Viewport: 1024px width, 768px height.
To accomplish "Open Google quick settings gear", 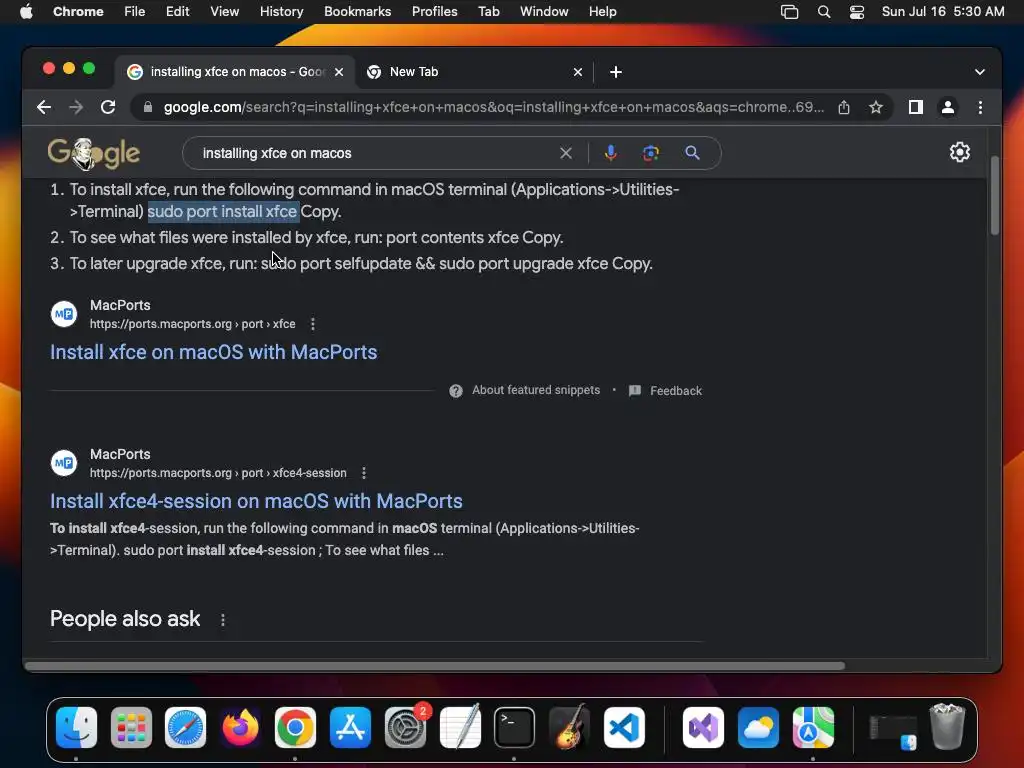I will 959,152.
